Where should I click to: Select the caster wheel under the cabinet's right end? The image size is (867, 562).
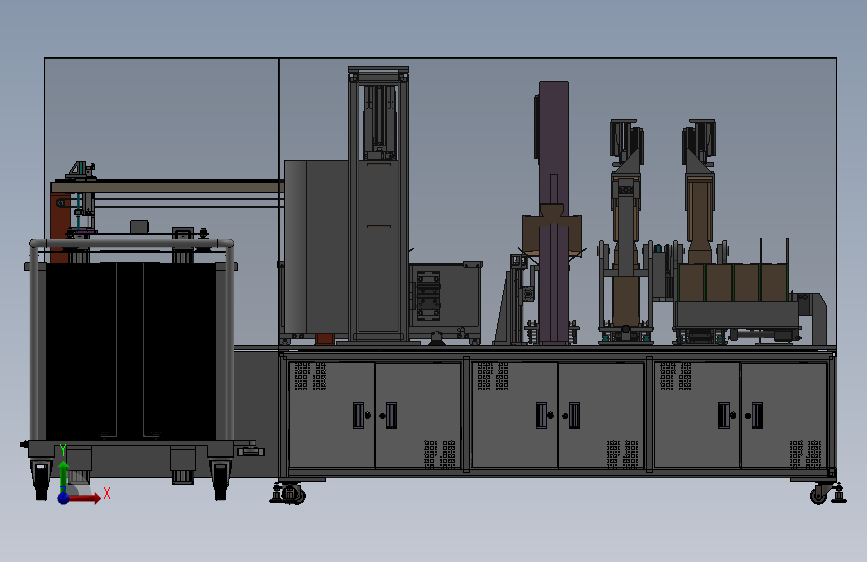pos(821,493)
